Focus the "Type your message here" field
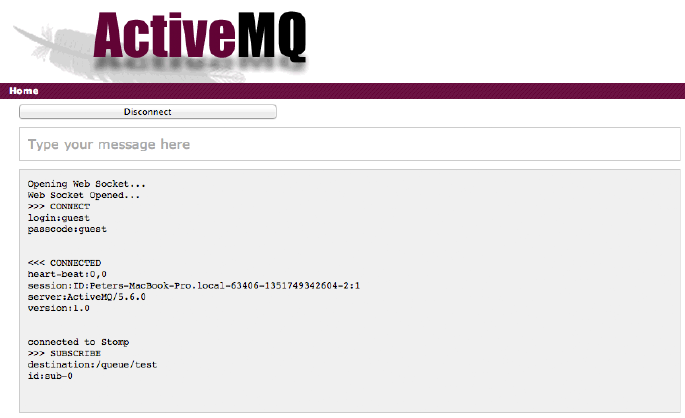Viewport: 685px width, 418px height. click(x=349, y=144)
